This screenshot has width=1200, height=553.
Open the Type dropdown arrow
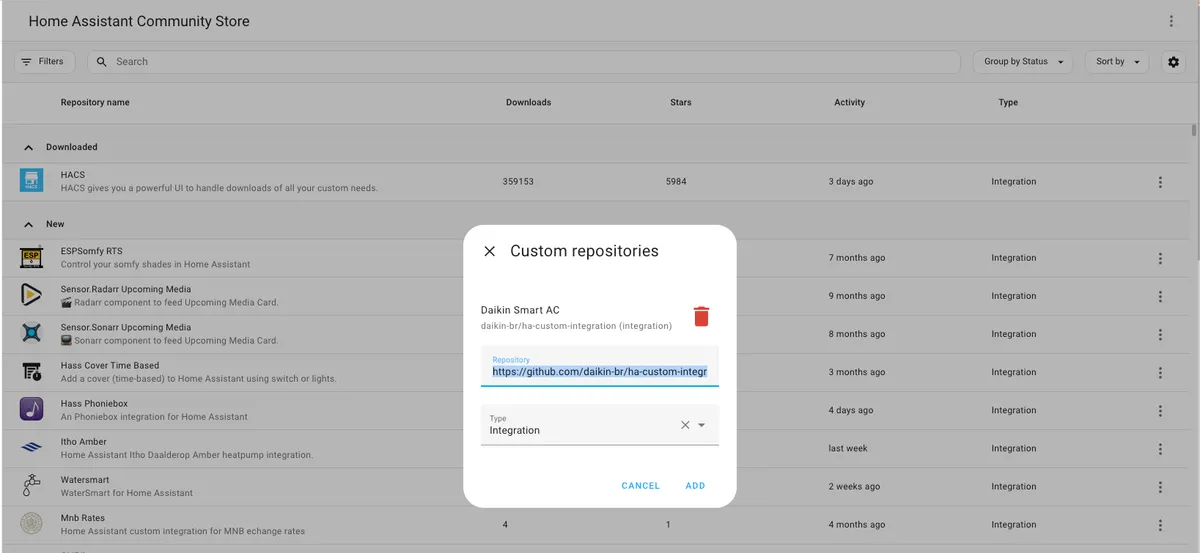pyautogui.click(x=701, y=425)
